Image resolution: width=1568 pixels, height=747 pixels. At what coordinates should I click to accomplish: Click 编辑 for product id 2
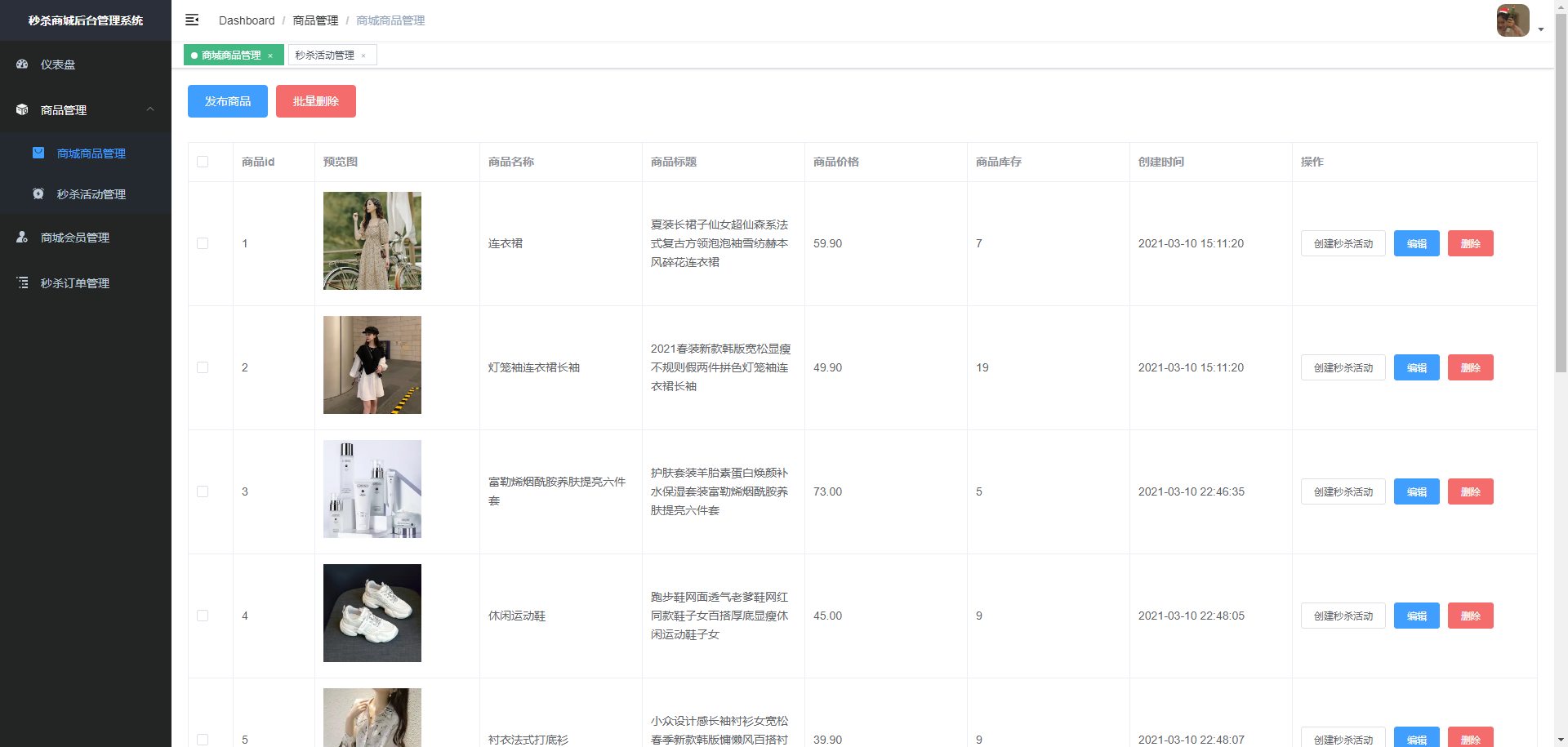click(x=1417, y=367)
